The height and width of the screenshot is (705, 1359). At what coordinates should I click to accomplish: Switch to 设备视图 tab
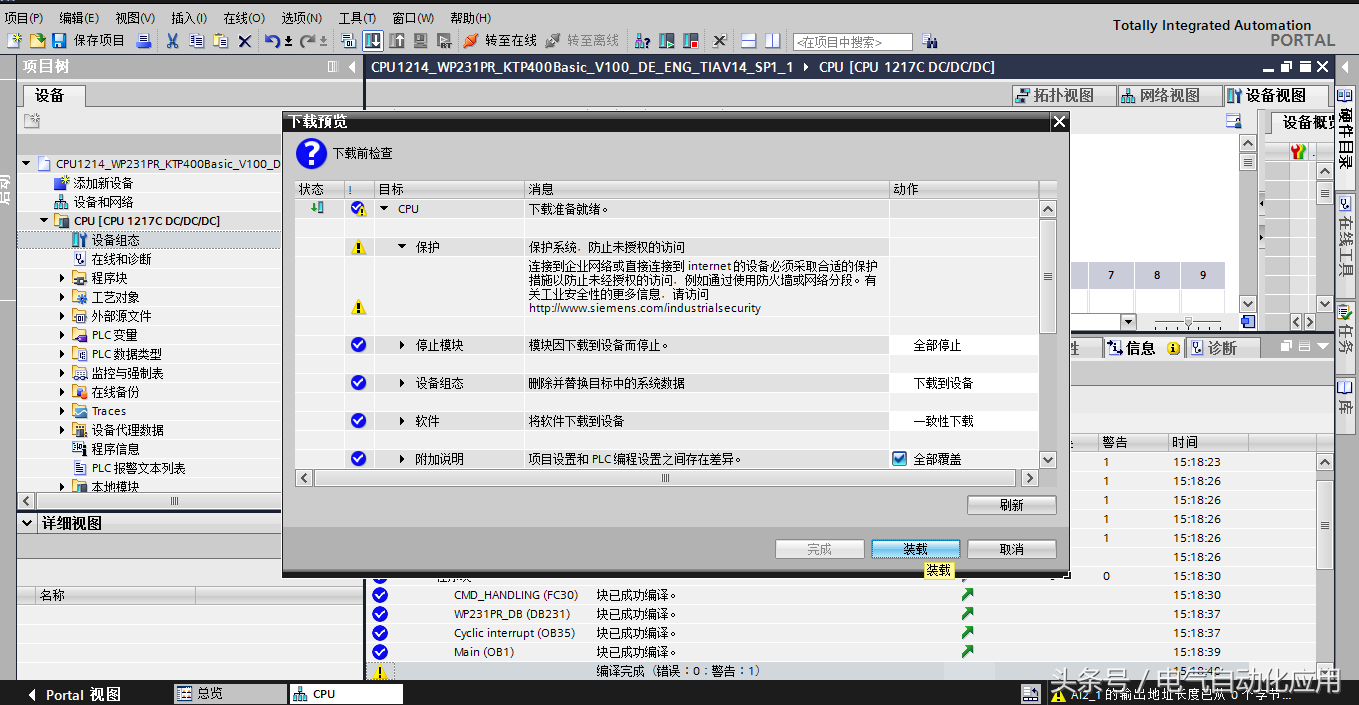click(1277, 96)
